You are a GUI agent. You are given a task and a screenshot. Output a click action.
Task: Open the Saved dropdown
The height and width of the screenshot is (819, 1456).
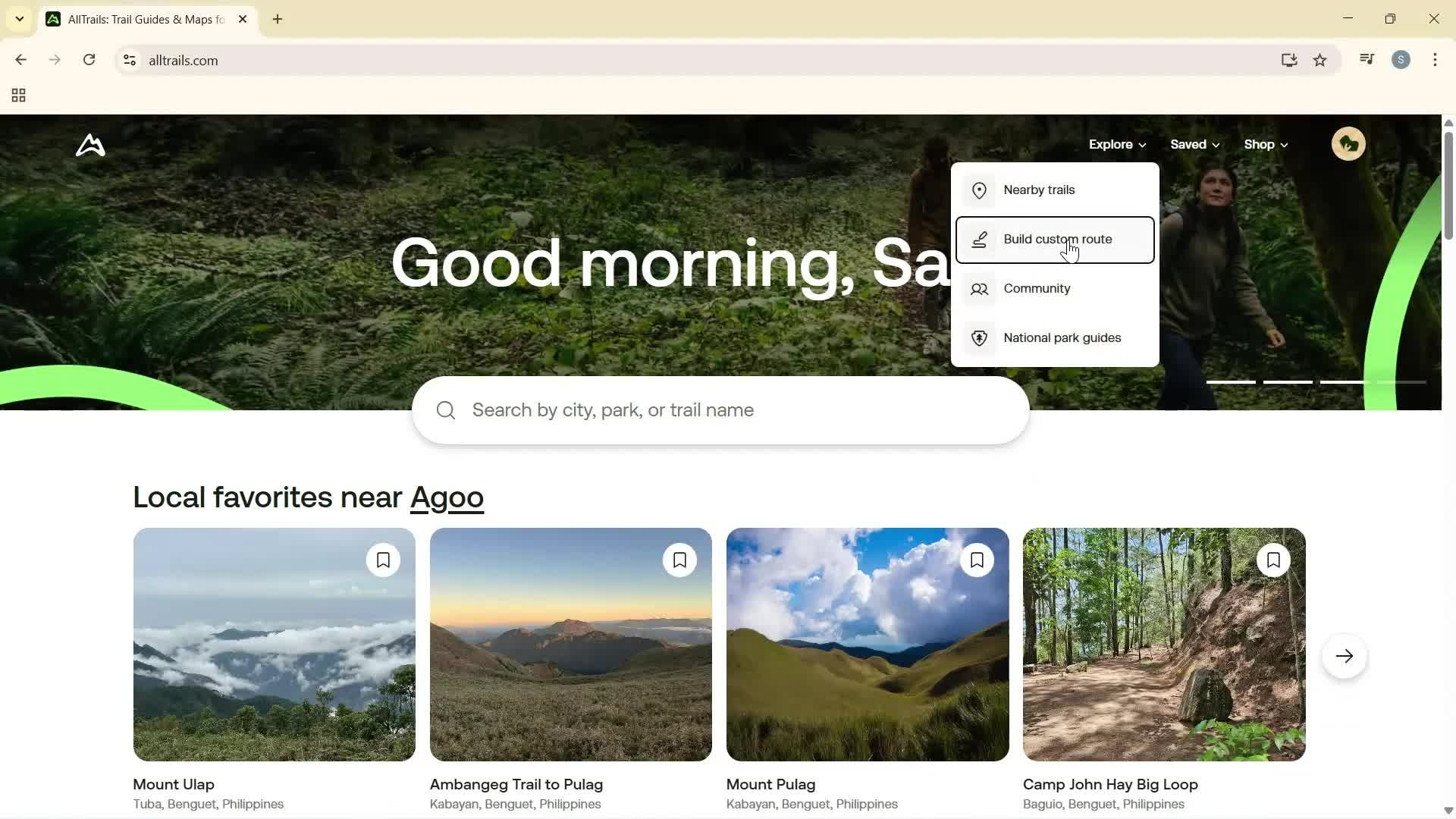click(x=1194, y=144)
